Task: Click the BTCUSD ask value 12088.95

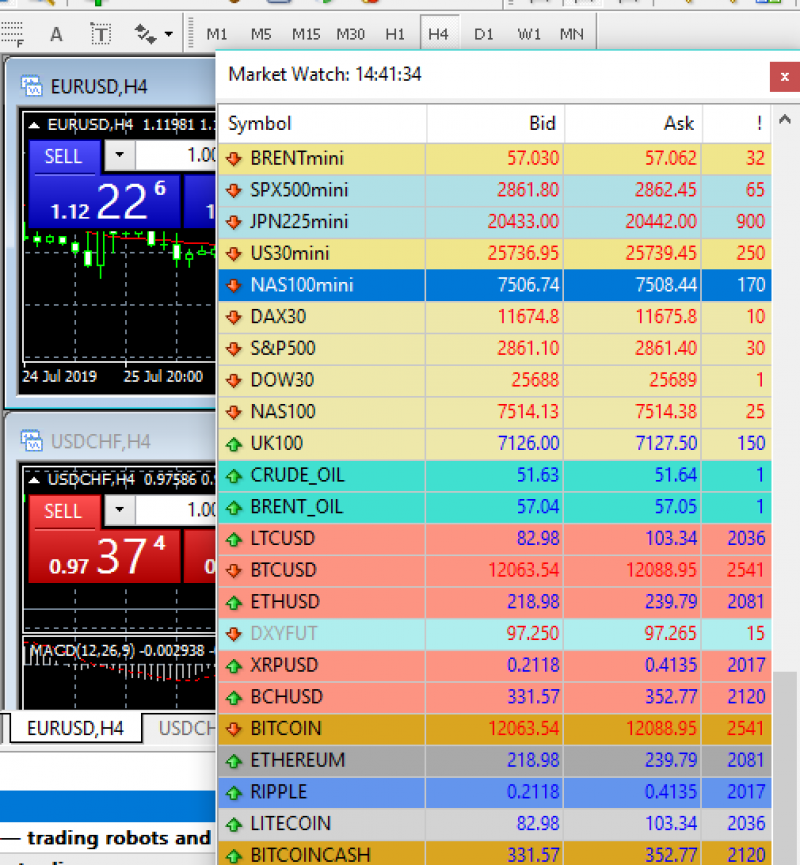Action: pyautogui.click(x=661, y=570)
